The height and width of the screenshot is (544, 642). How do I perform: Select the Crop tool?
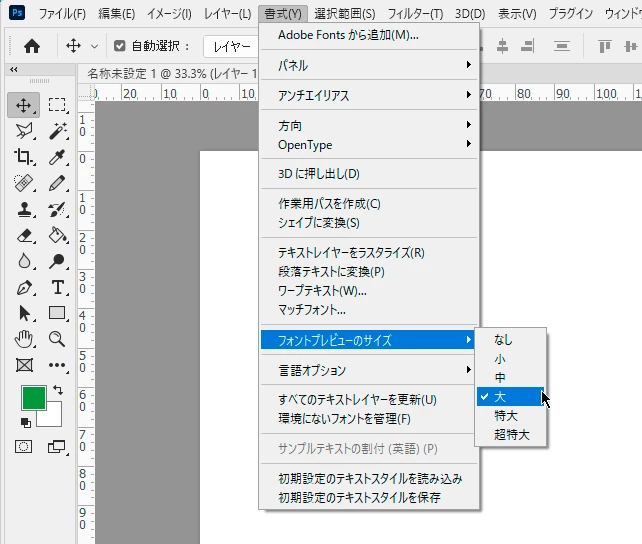tap(23, 157)
